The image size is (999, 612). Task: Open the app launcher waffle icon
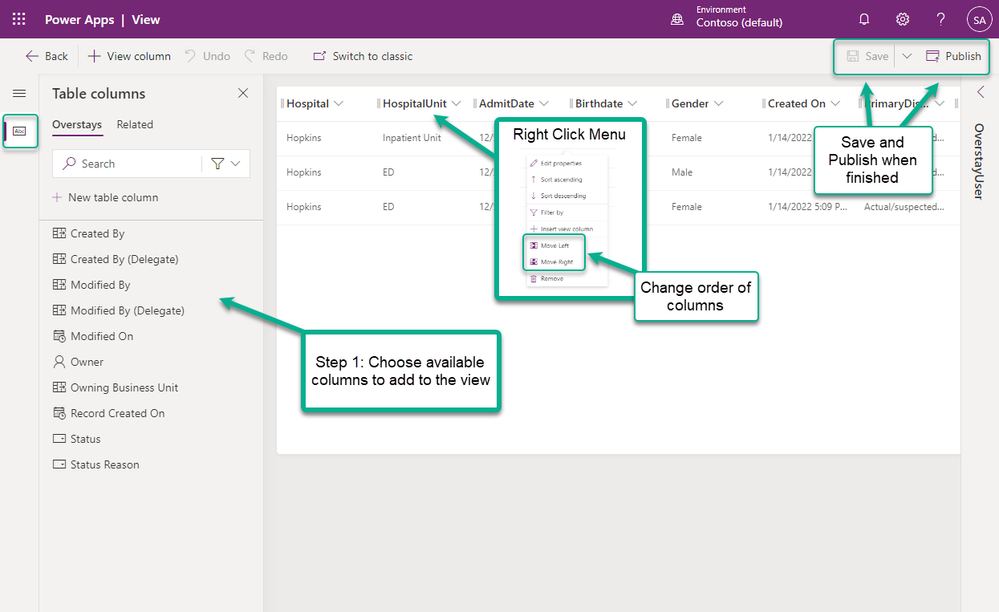point(19,19)
